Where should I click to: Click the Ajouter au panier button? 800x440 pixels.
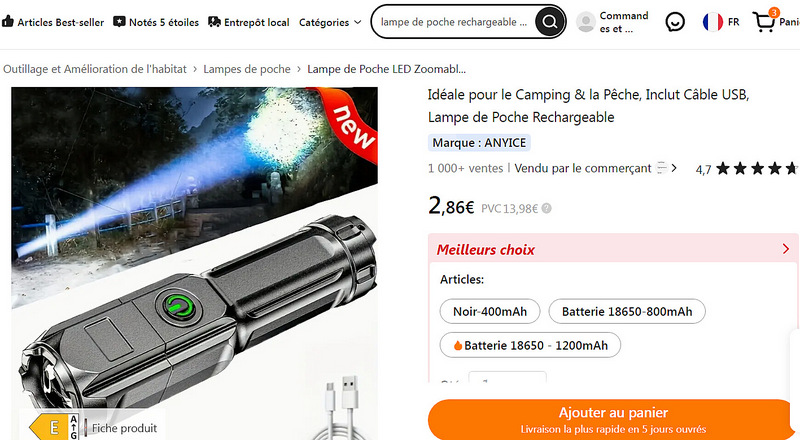click(613, 420)
